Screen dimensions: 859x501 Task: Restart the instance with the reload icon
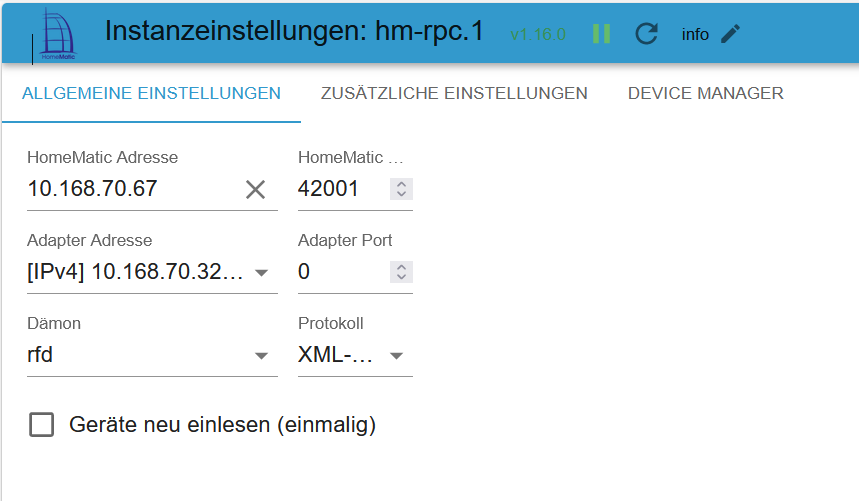tap(646, 34)
